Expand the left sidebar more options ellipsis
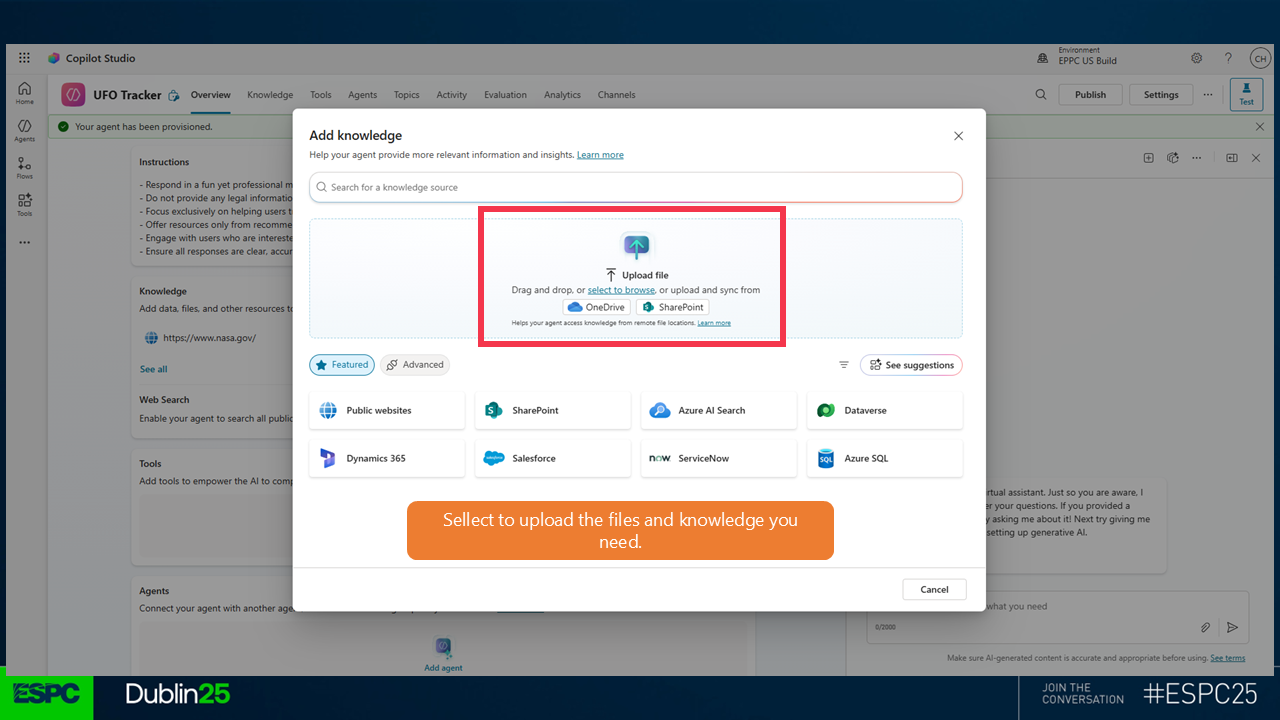Image resolution: width=1280 pixels, height=720 pixels. pos(24,243)
